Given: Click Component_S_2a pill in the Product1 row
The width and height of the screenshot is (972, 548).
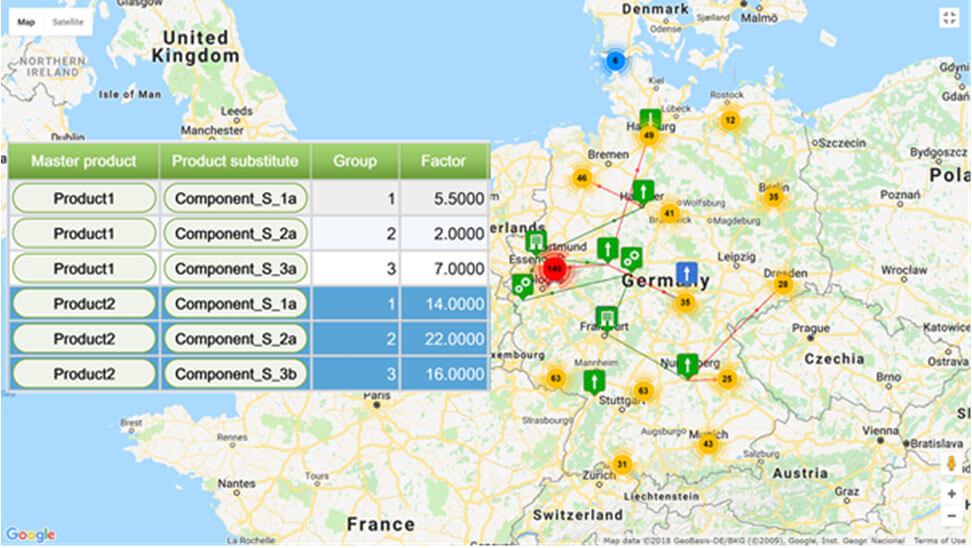Looking at the screenshot, I should [x=236, y=234].
